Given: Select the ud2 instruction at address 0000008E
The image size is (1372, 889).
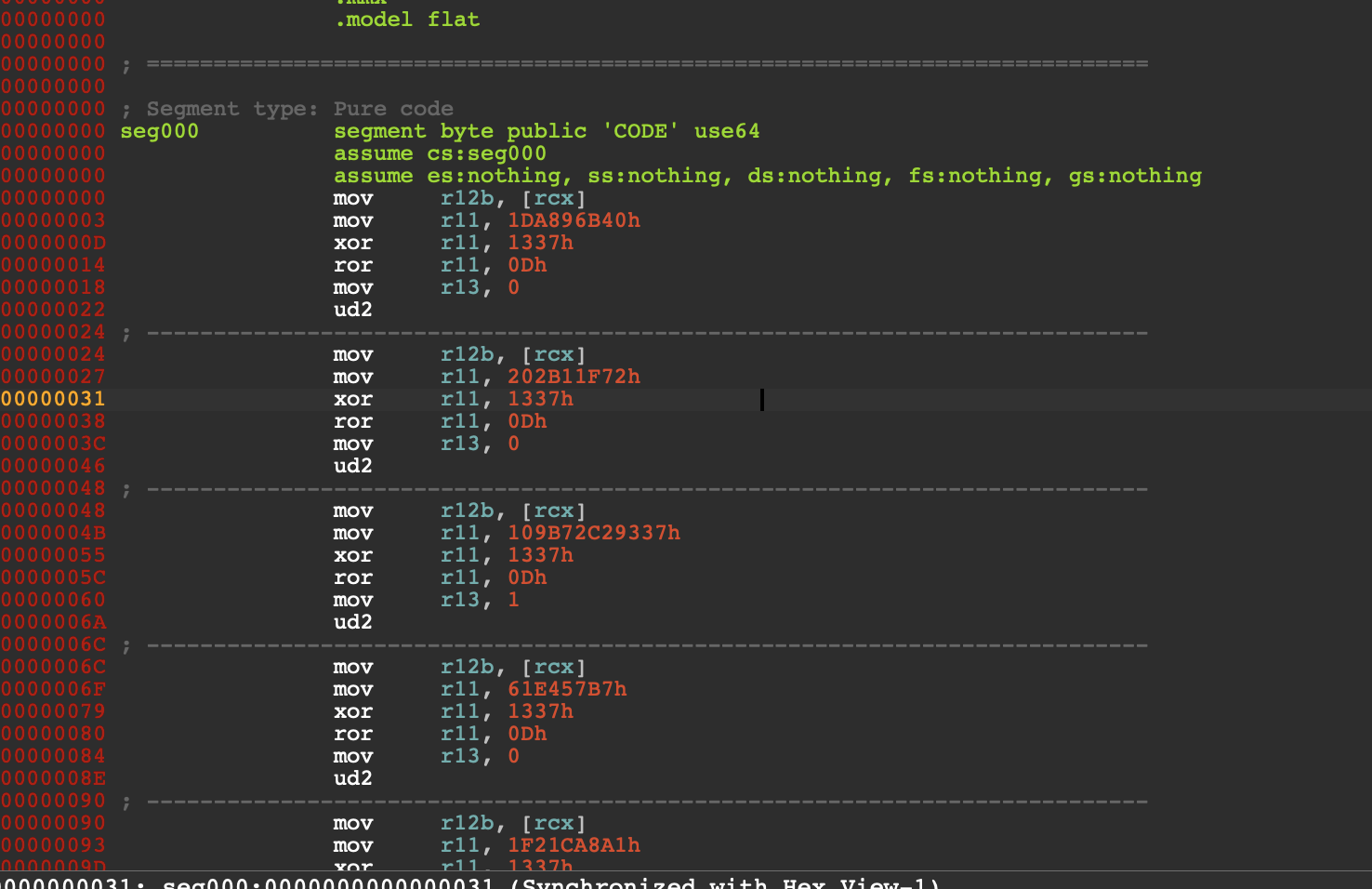Looking at the screenshot, I should click(x=352, y=778).
